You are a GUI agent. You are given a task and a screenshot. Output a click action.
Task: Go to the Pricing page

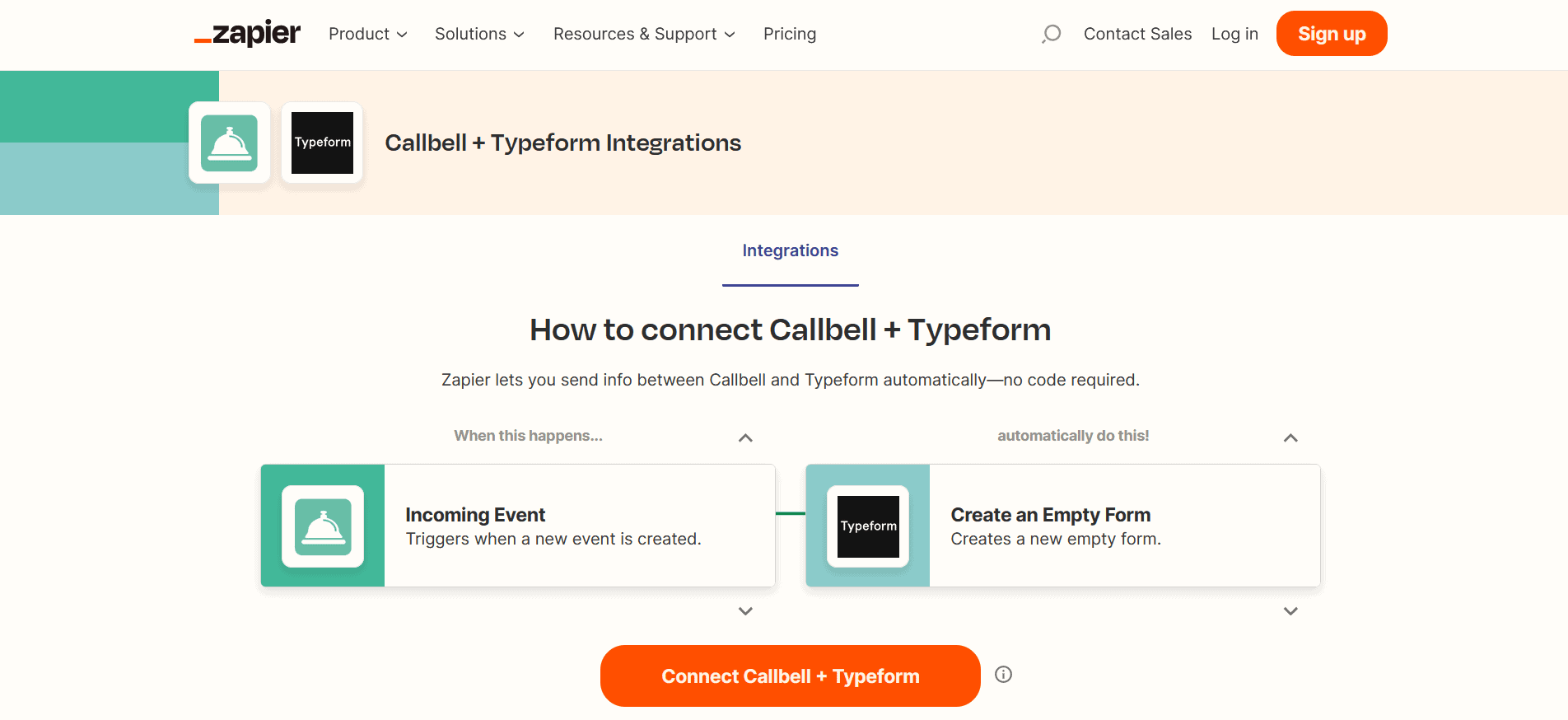coord(790,34)
